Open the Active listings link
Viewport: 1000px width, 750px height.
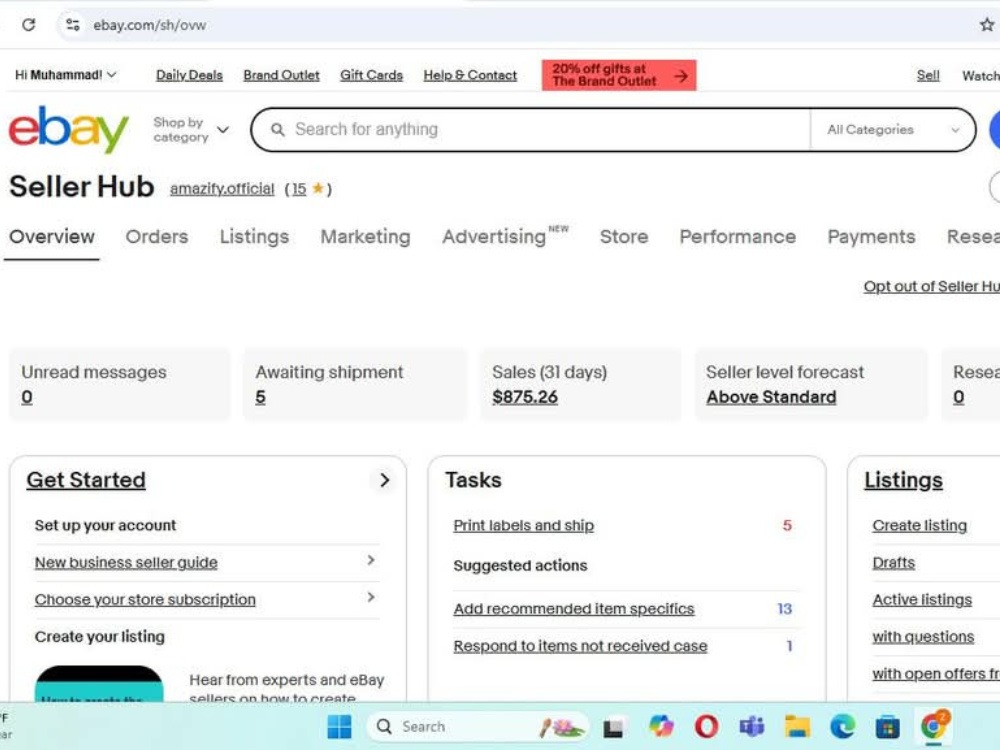pyautogui.click(x=922, y=599)
